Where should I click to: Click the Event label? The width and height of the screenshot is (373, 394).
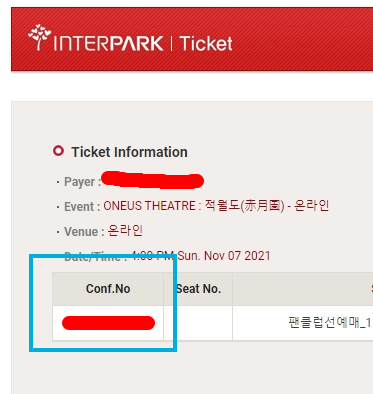pyautogui.click(x=82, y=207)
